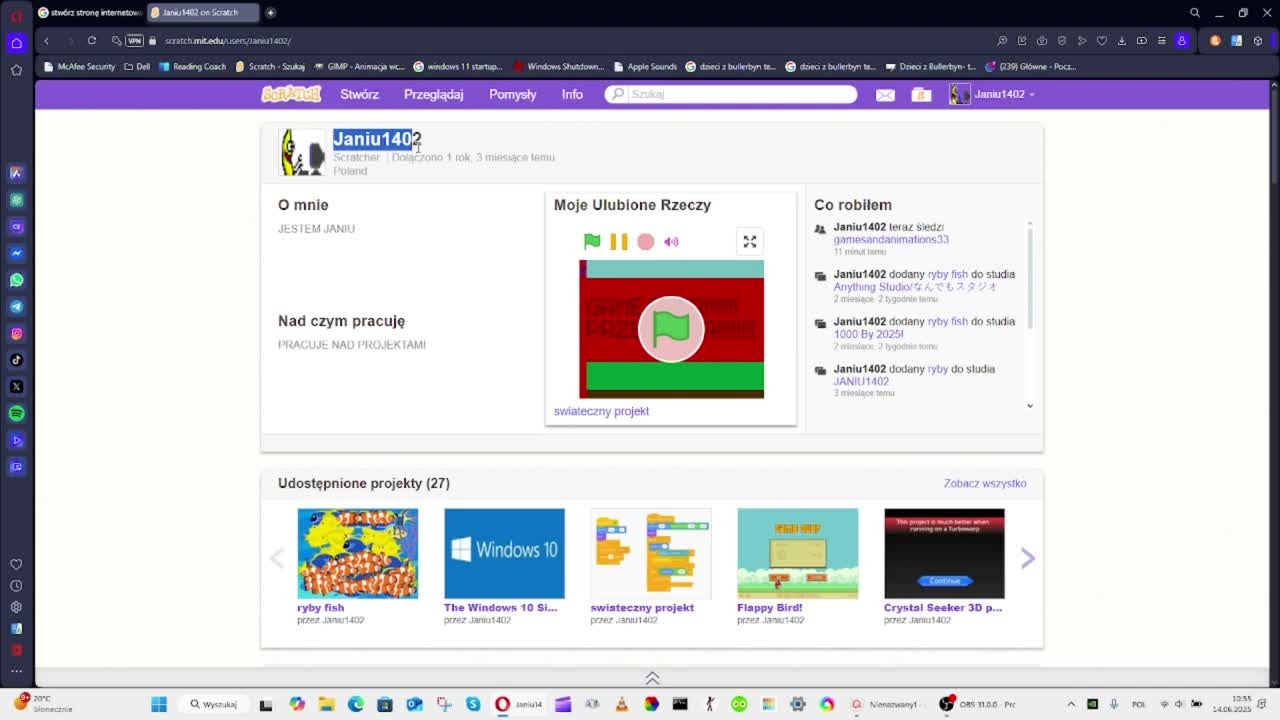1280x720 pixels.
Task: Click the green flag above the project player
Action: tap(592, 241)
